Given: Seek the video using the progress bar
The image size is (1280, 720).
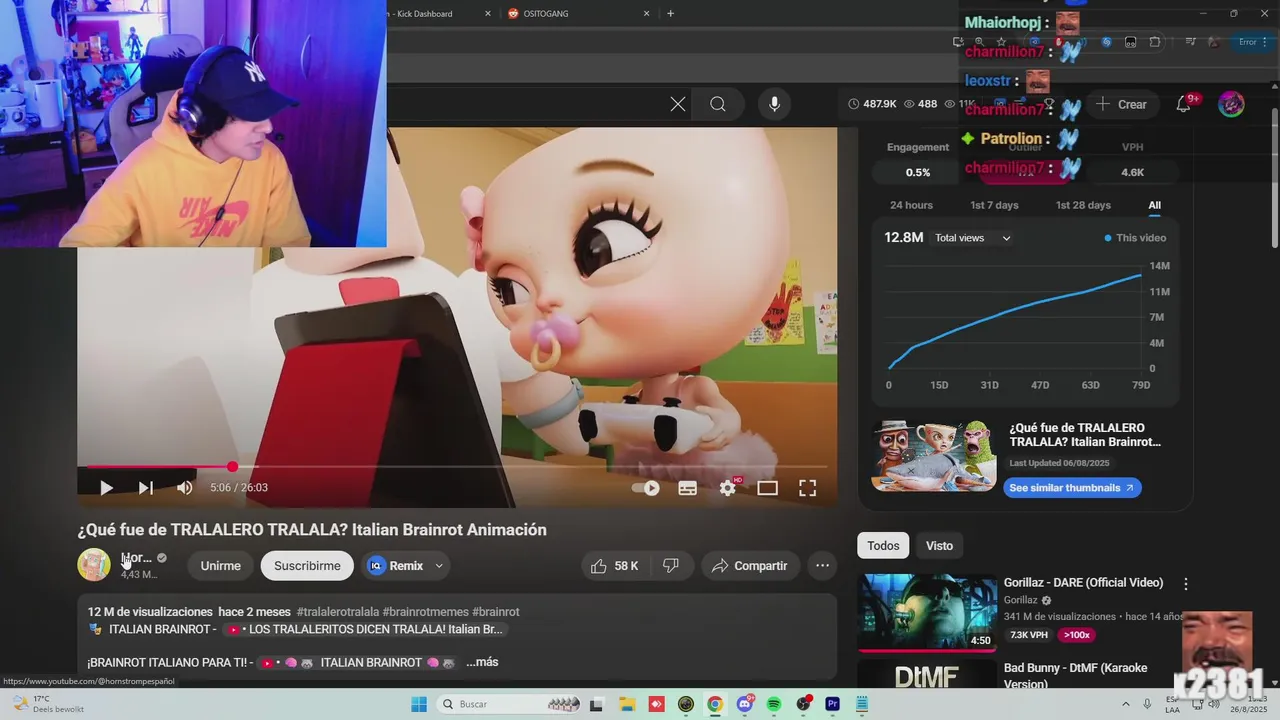Looking at the screenshot, I should 457,467.
